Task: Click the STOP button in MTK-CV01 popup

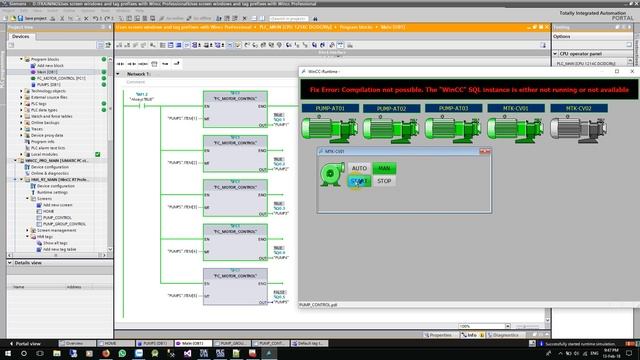Action: (x=384, y=181)
